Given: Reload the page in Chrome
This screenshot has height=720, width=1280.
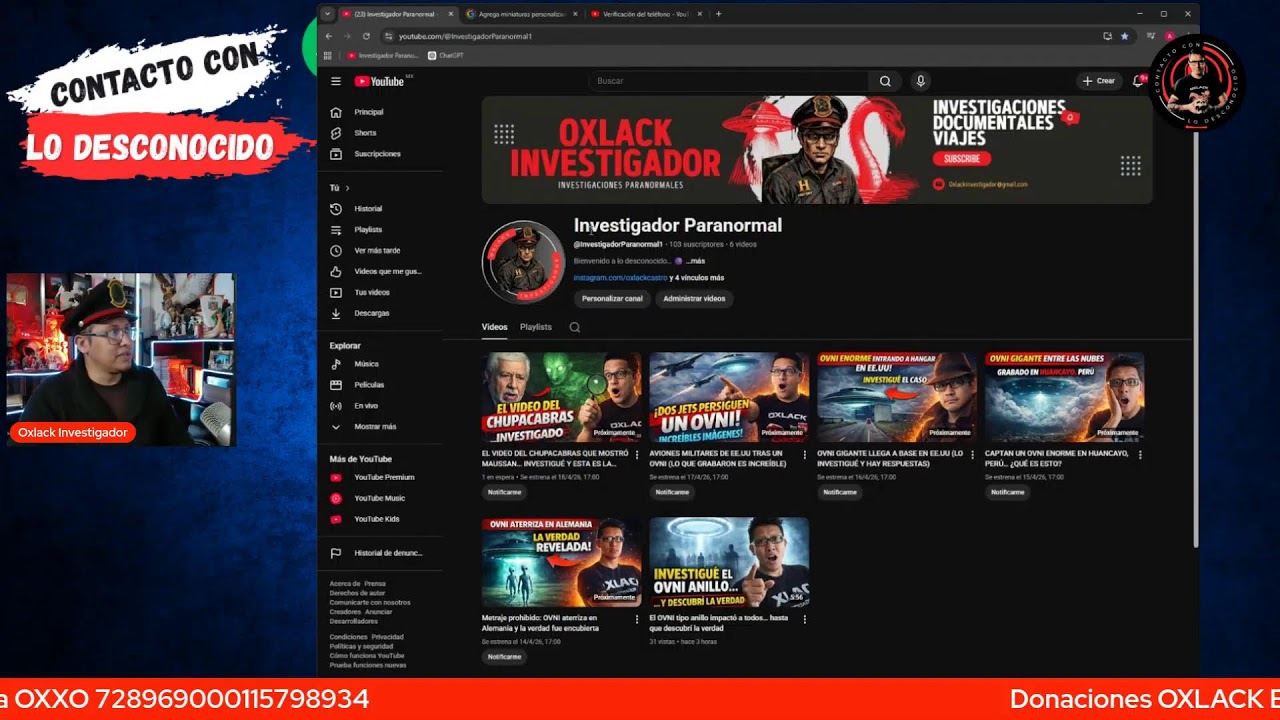Looking at the screenshot, I should click(366, 36).
